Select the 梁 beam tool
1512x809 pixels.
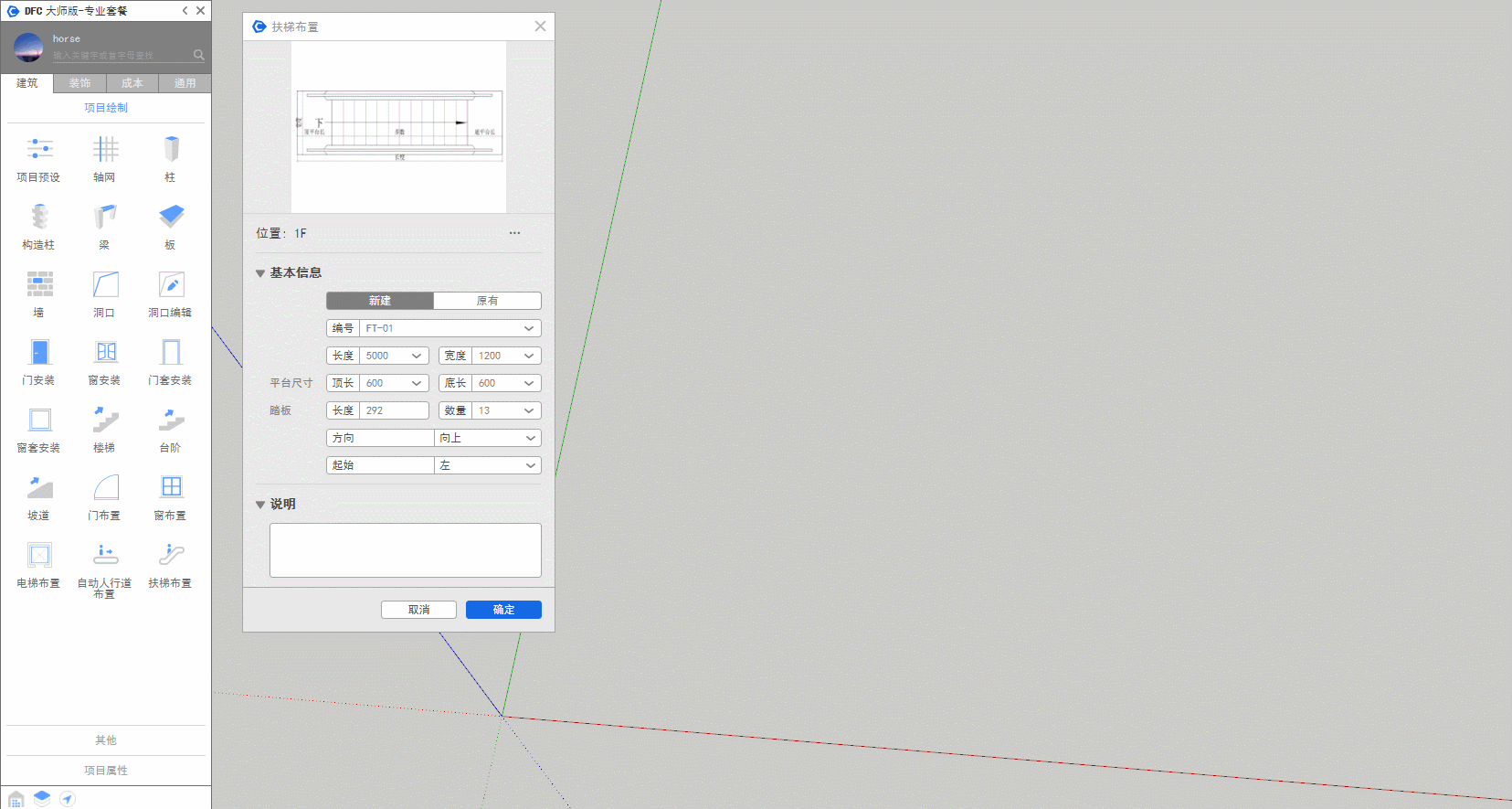(105, 218)
